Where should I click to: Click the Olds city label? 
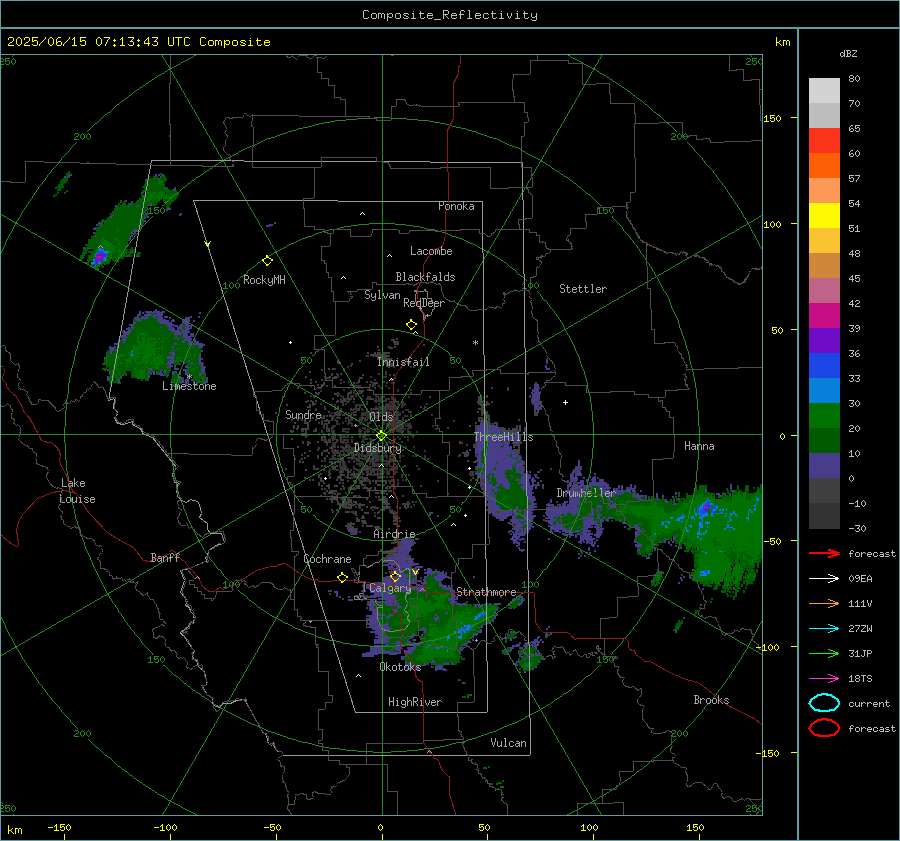point(381,417)
